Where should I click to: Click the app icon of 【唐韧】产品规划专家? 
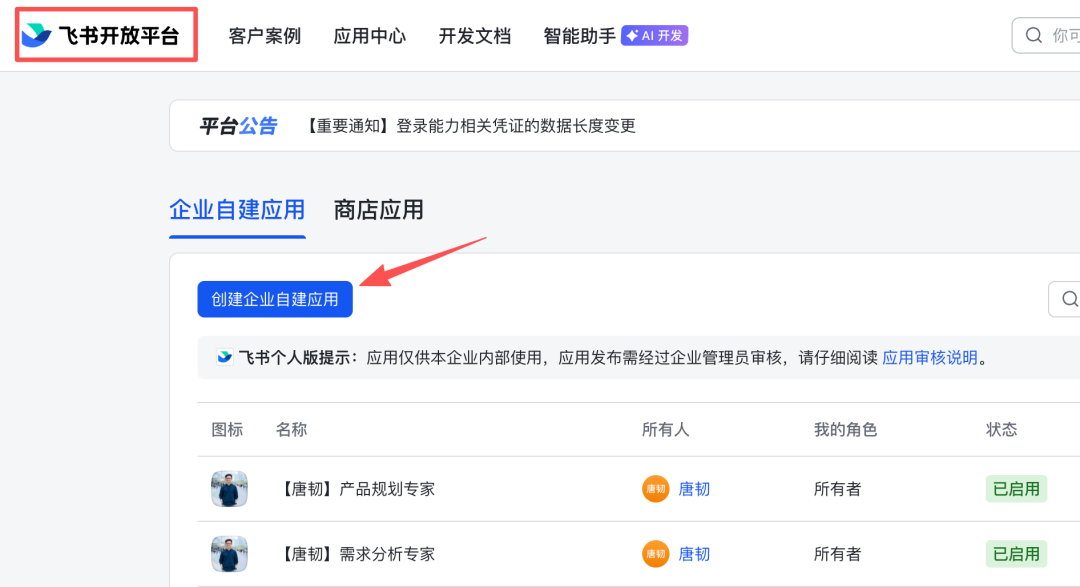click(x=229, y=489)
